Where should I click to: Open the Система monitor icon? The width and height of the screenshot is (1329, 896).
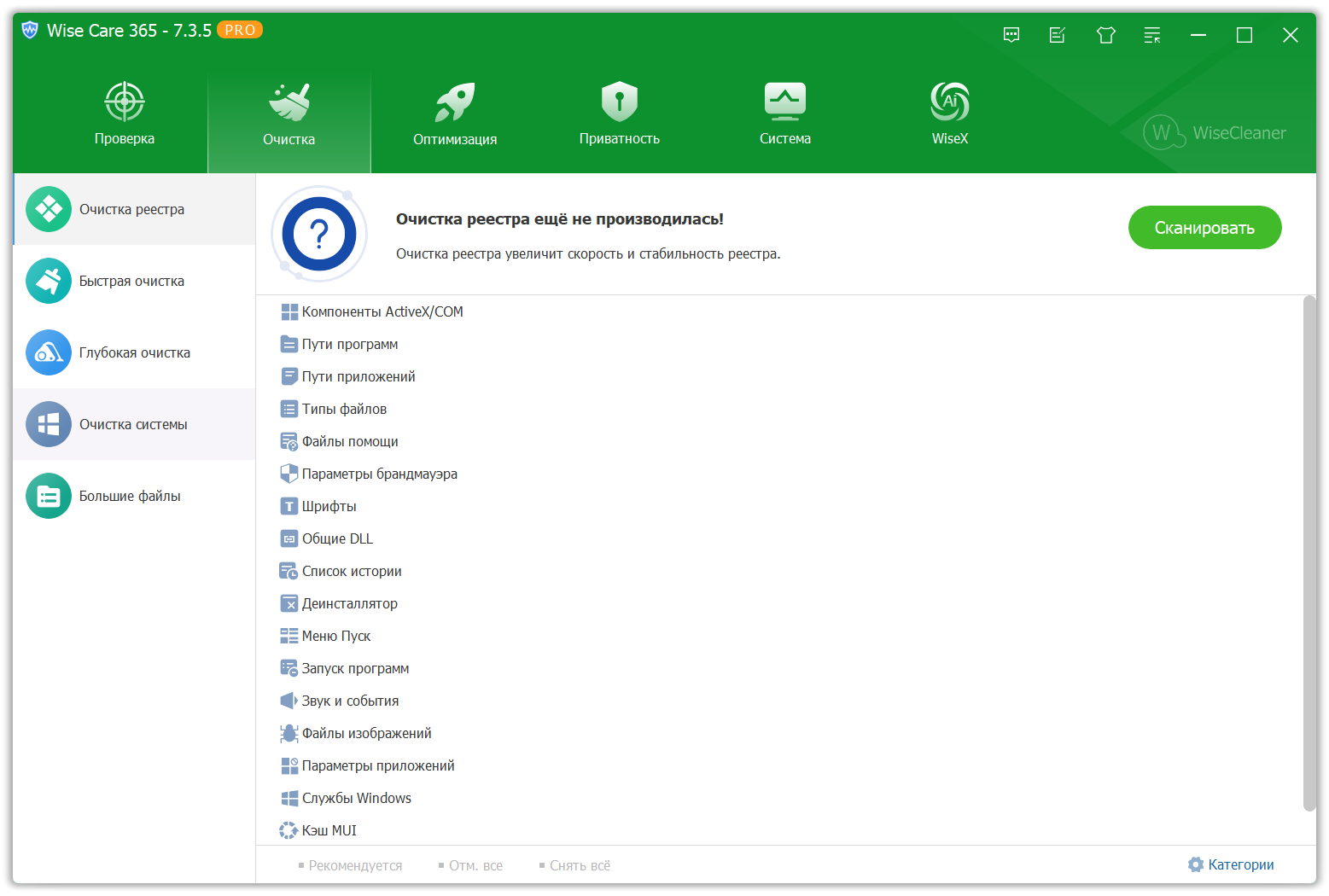point(784,102)
